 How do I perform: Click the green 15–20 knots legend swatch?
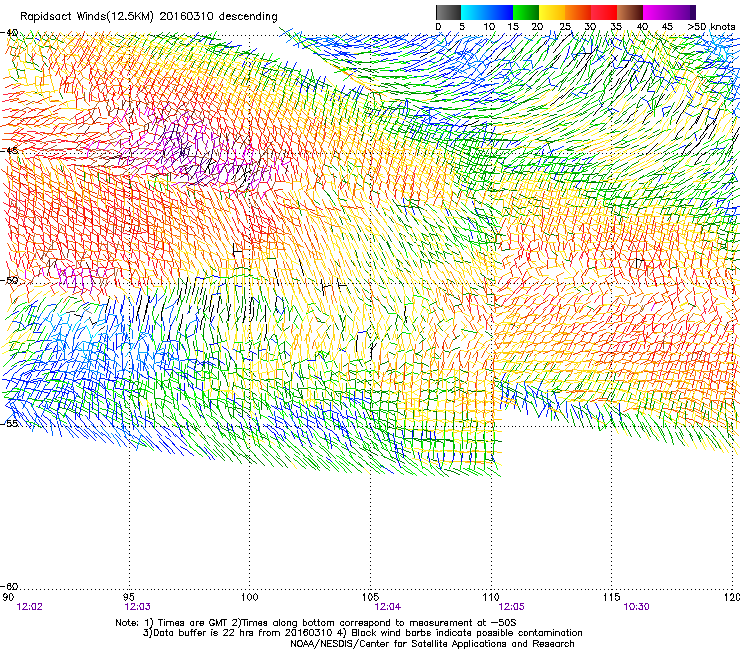point(526,12)
